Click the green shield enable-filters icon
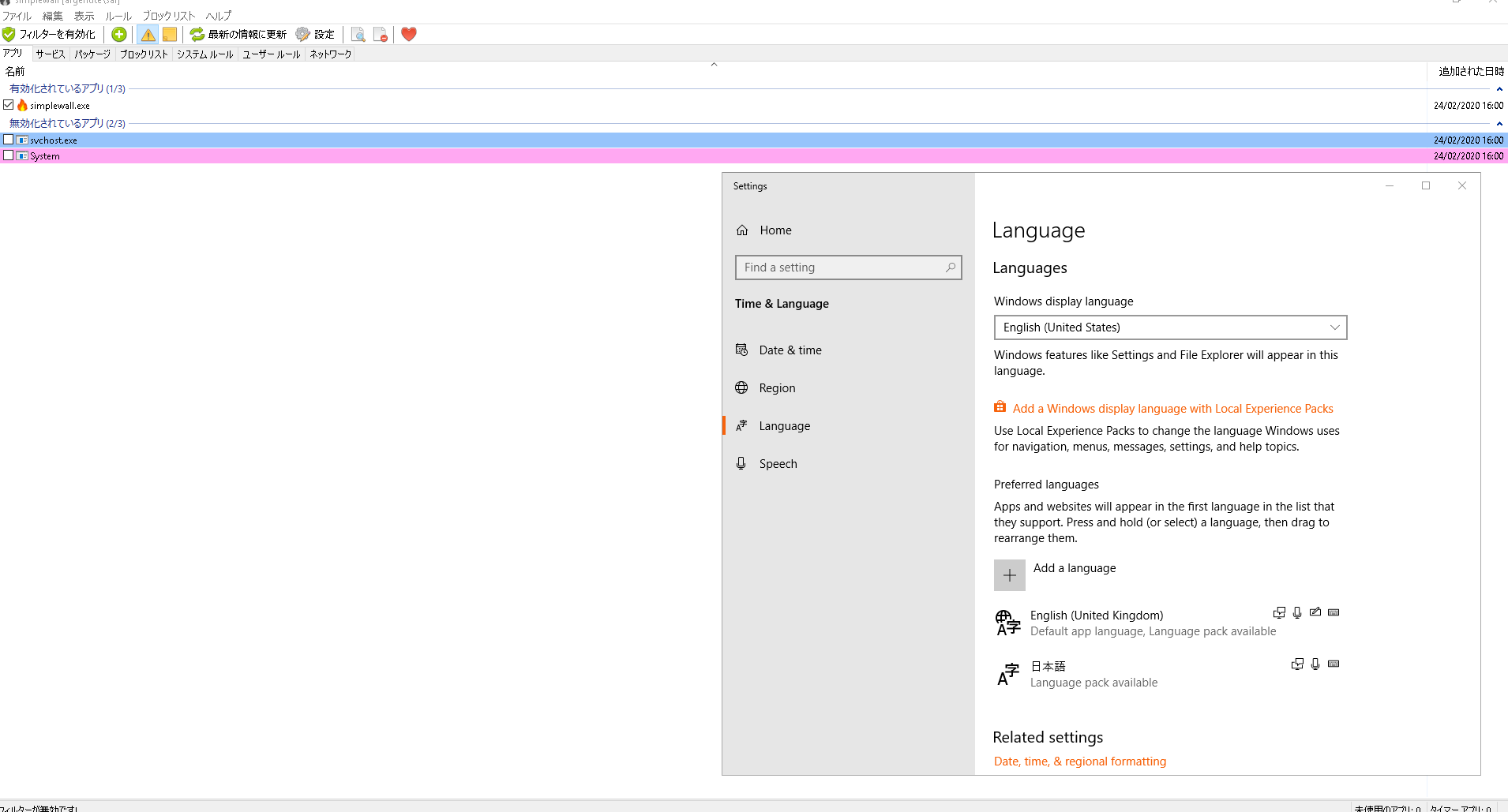The width and height of the screenshot is (1508, 812). tap(9, 34)
